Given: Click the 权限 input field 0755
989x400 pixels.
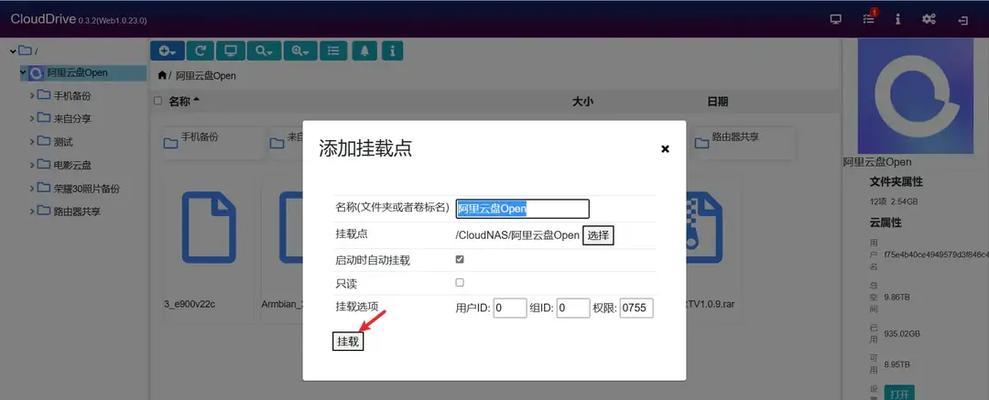Looking at the screenshot, I should [636, 309].
